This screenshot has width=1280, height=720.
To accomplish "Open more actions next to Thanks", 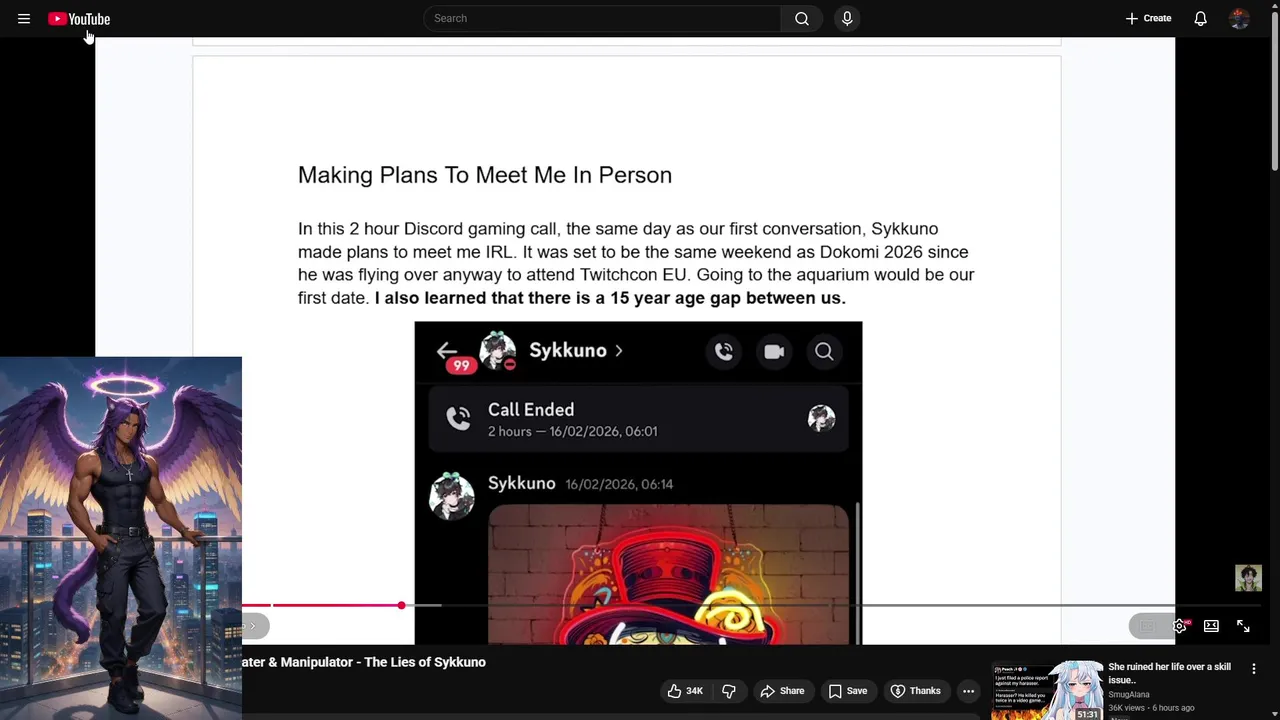I will [x=968, y=691].
